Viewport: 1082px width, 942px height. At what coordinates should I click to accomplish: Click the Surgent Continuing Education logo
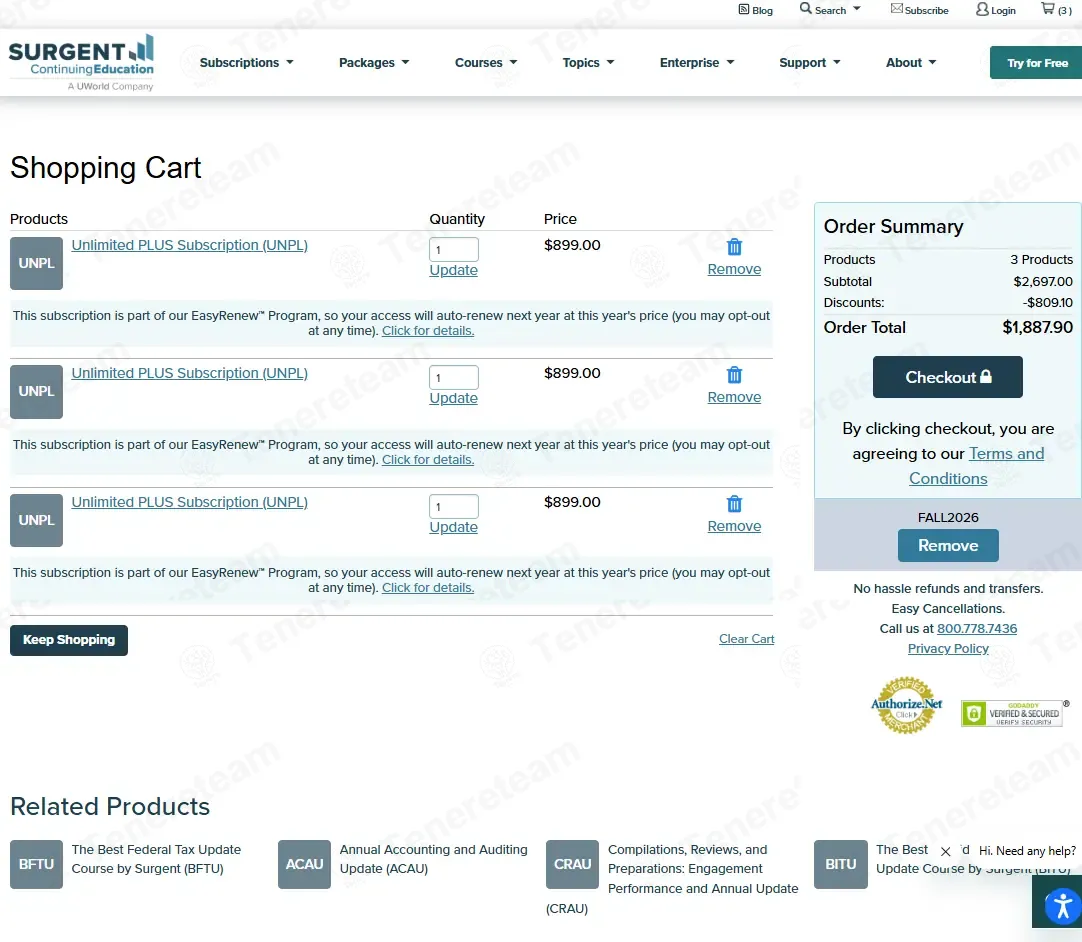pyautogui.click(x=81, y=62)
